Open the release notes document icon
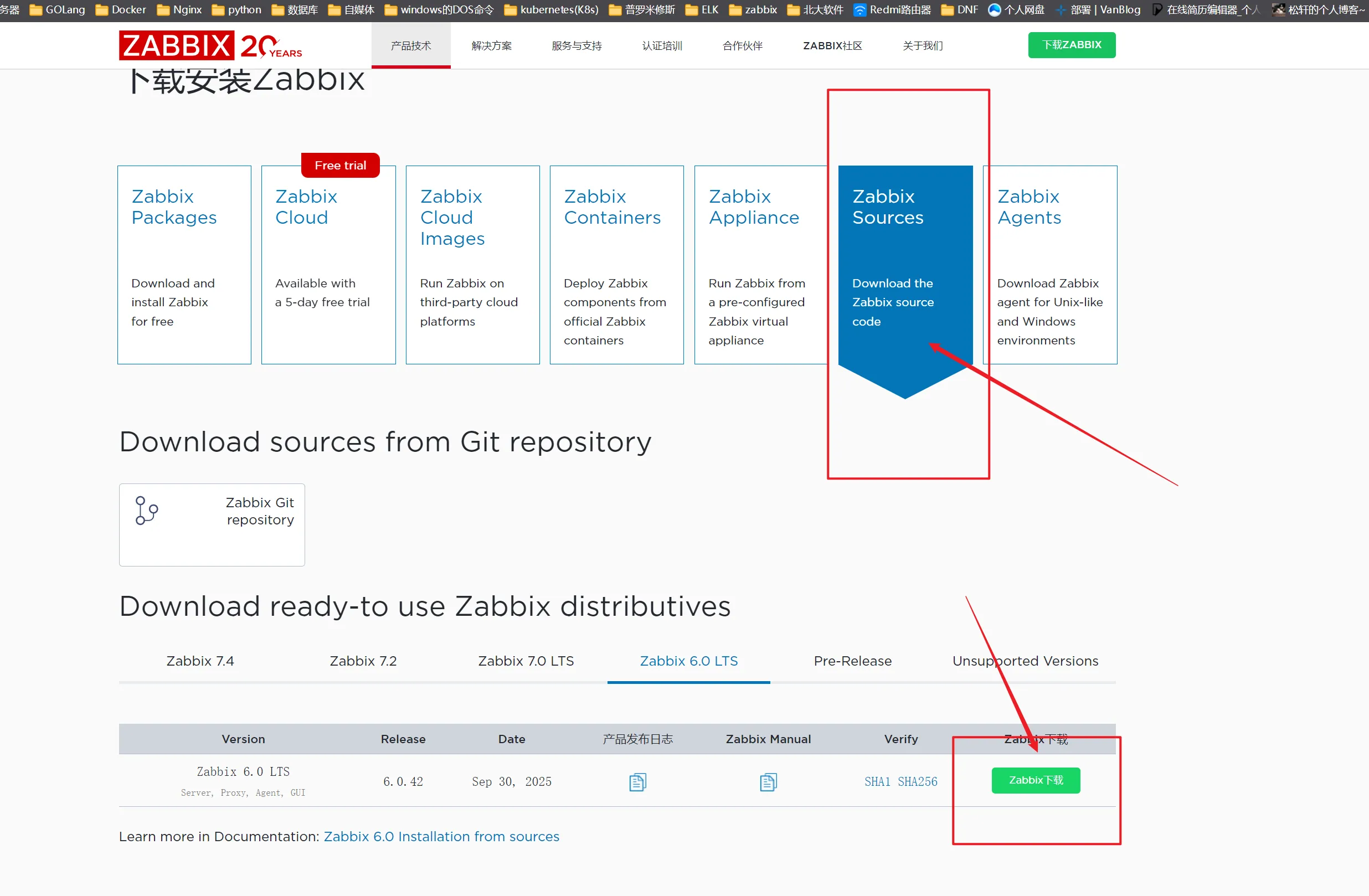The height and width of the screenshot is (896, 1369). tap(637, 781)
